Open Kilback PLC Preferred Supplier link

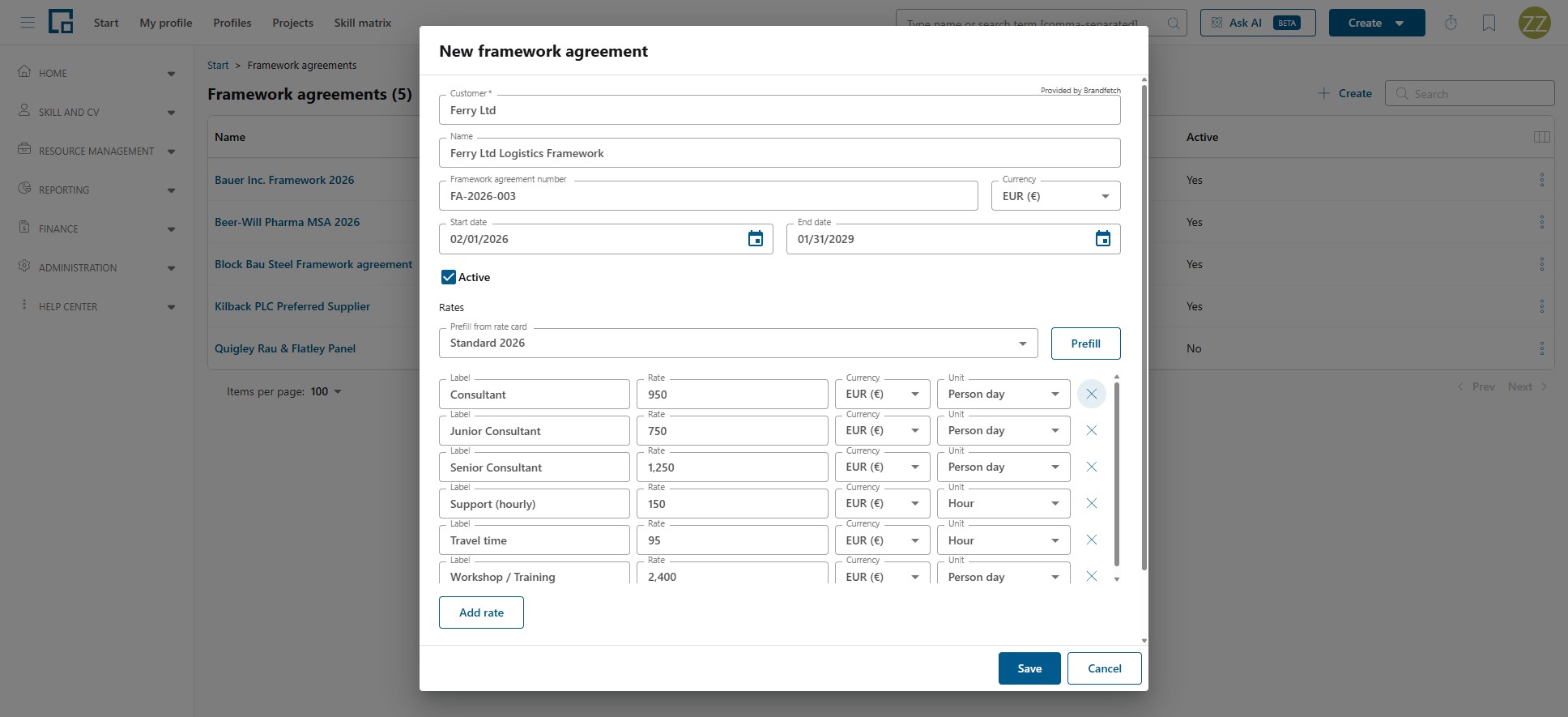[x=292, y=306]
